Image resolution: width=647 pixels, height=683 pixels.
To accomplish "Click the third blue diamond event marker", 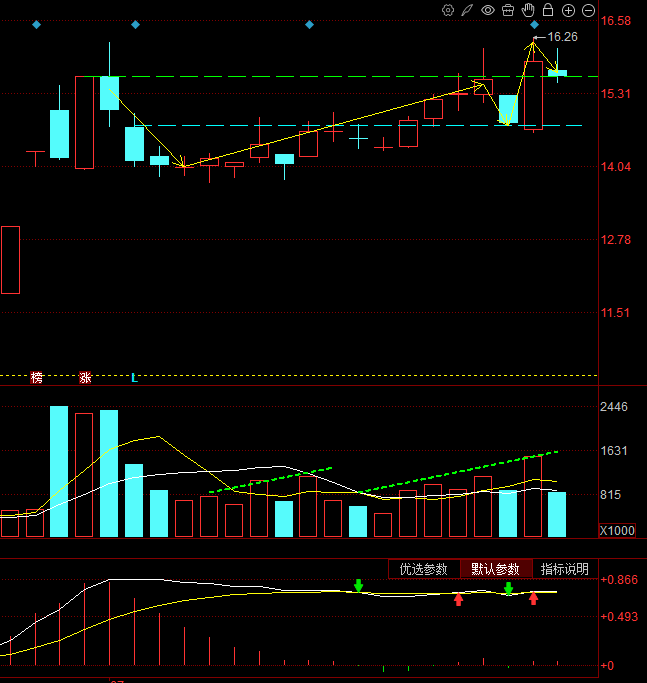I will [x=309, y=25].
